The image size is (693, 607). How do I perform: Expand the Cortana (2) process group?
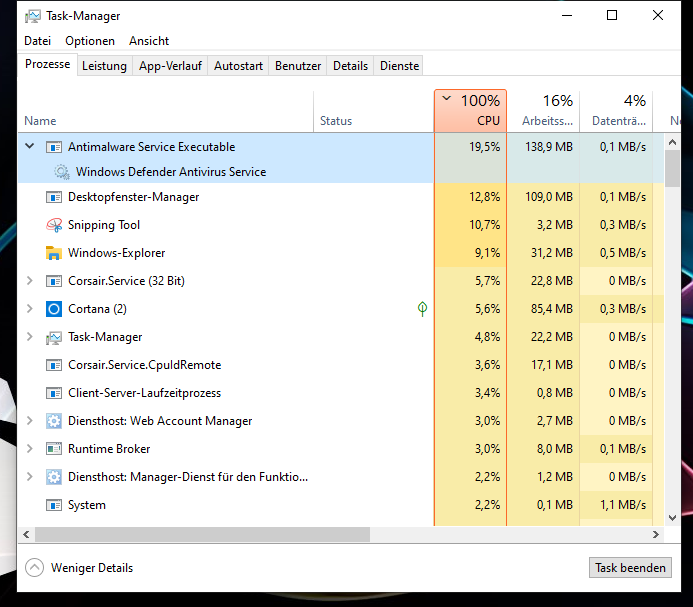(x=30, y=309)
